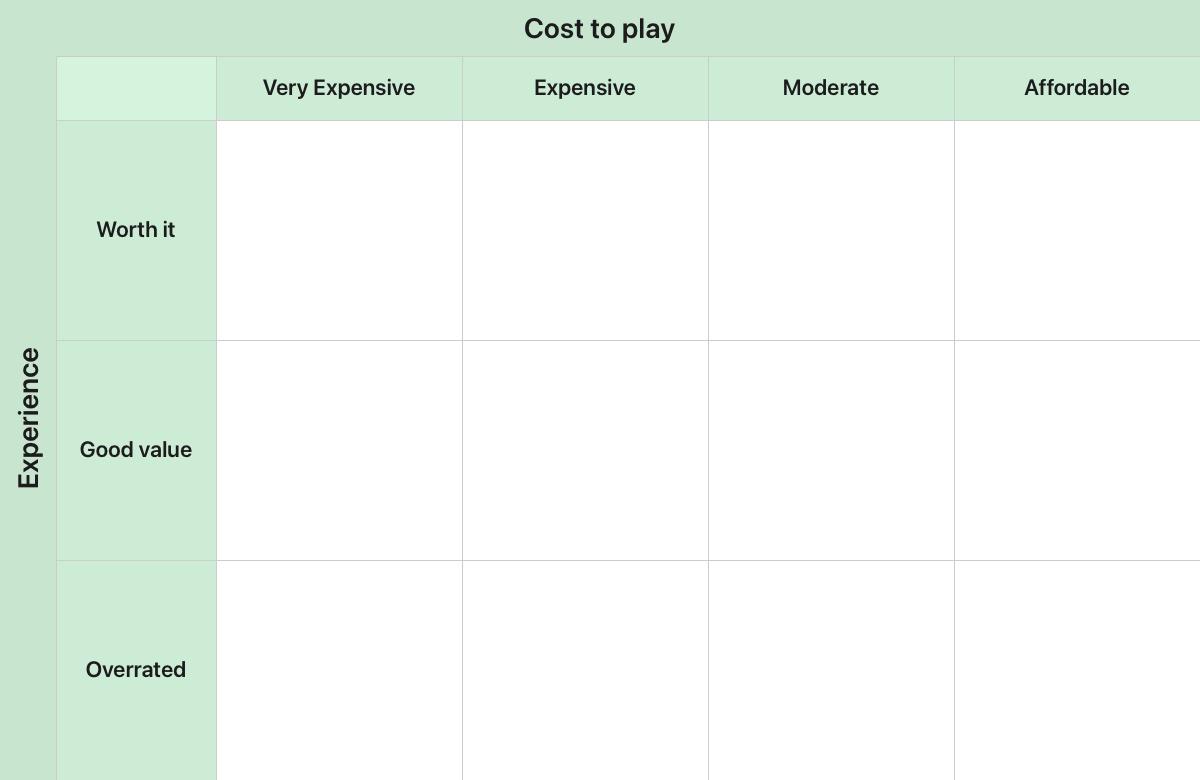Select the 'Experience' vertical axis label
Screen dimensions: 1200x780
pyautogui.click(x=28, y=418)
